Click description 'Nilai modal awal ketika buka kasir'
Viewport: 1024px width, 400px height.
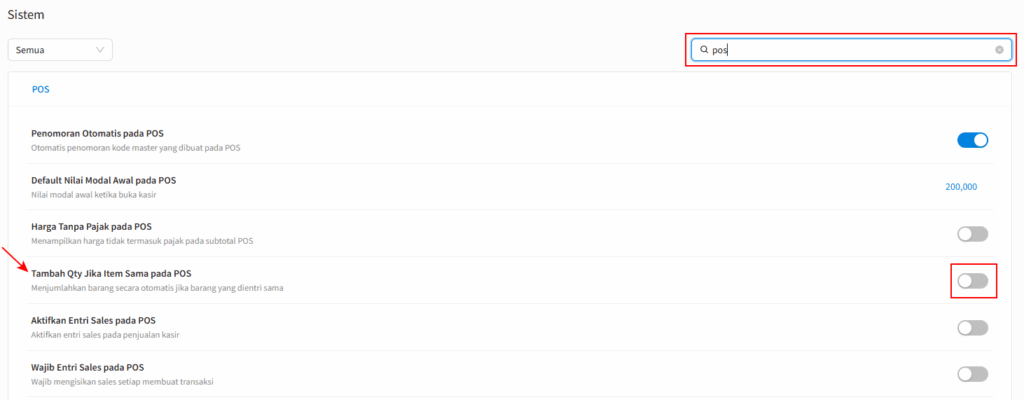coord(94,194)
